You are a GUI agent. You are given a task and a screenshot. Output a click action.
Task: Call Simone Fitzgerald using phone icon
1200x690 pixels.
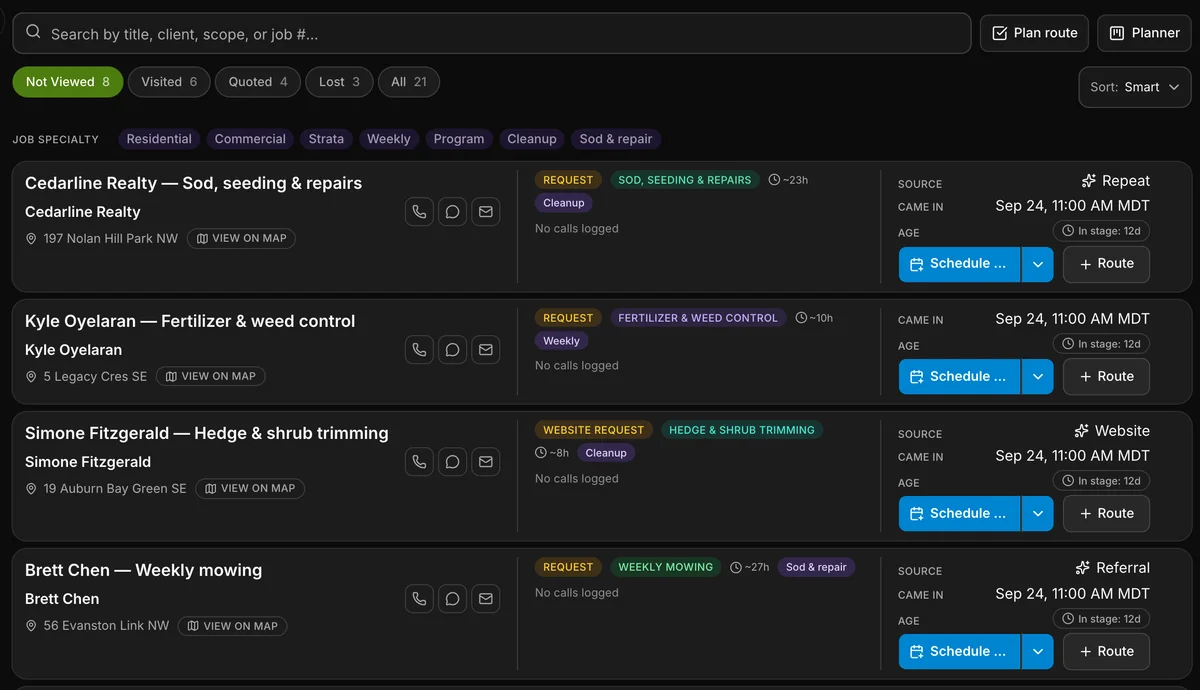420,462
